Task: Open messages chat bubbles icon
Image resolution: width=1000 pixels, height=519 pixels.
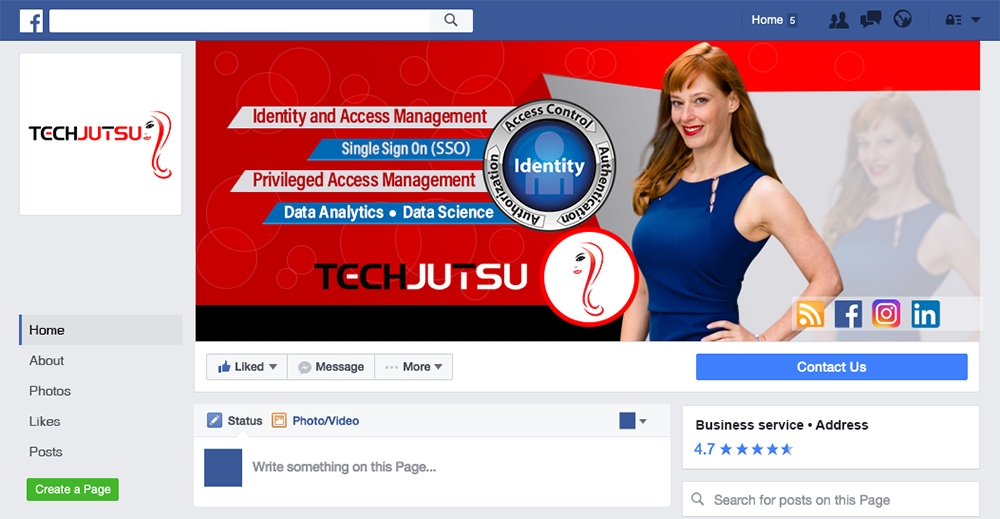Action: pyautogui.click(x=871, y=20)
